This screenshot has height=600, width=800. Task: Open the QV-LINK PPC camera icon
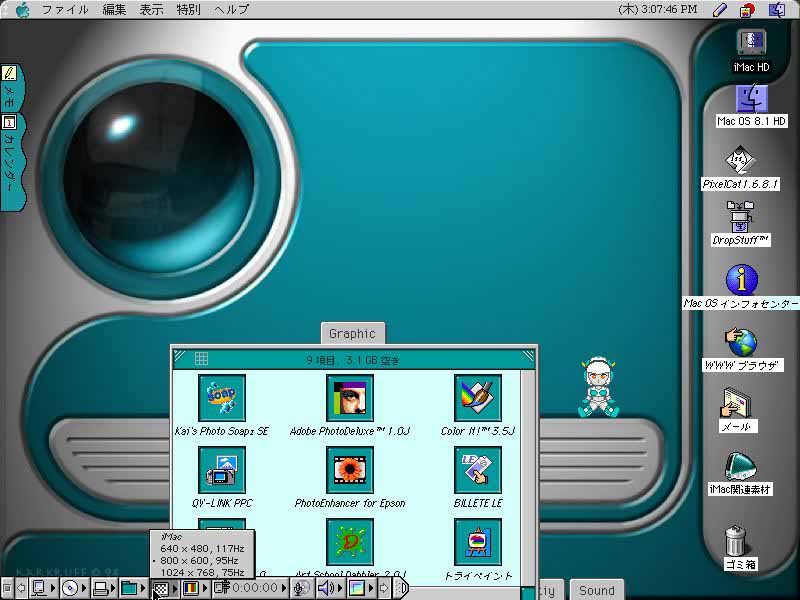221,470
